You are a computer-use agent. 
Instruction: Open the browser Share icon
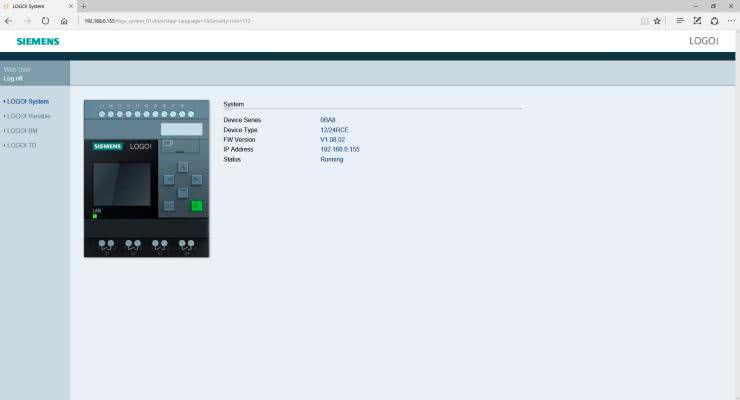click(x=714, y=20)
